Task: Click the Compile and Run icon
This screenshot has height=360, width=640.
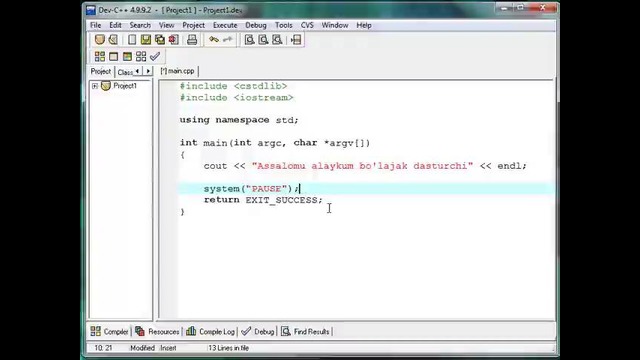Action: click(x=127, y=56)
